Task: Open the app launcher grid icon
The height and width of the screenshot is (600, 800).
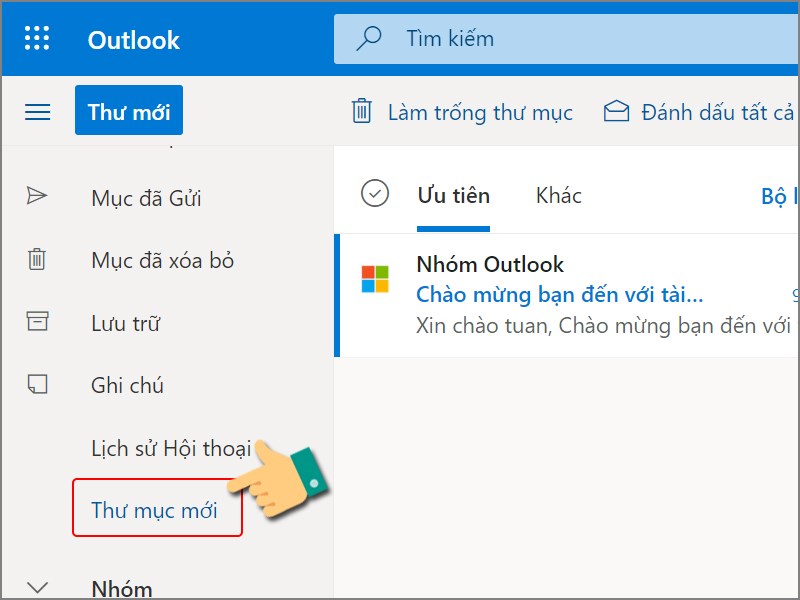Action: (x=37, y=40)
